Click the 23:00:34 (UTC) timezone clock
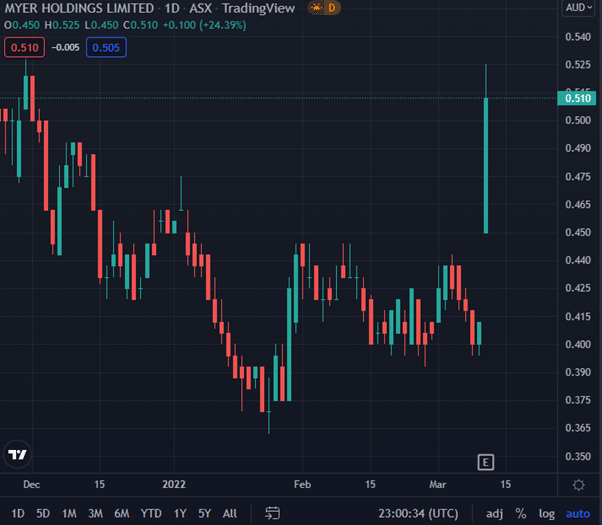The width and height of the screenshot is (602, 525). tap(418, 513)
